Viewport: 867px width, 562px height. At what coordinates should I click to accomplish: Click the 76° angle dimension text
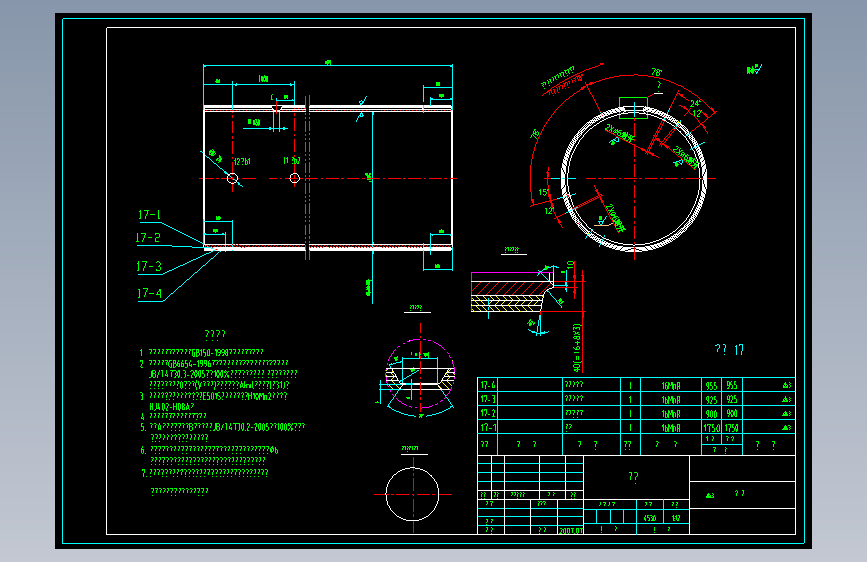click(x=656, y=72)
